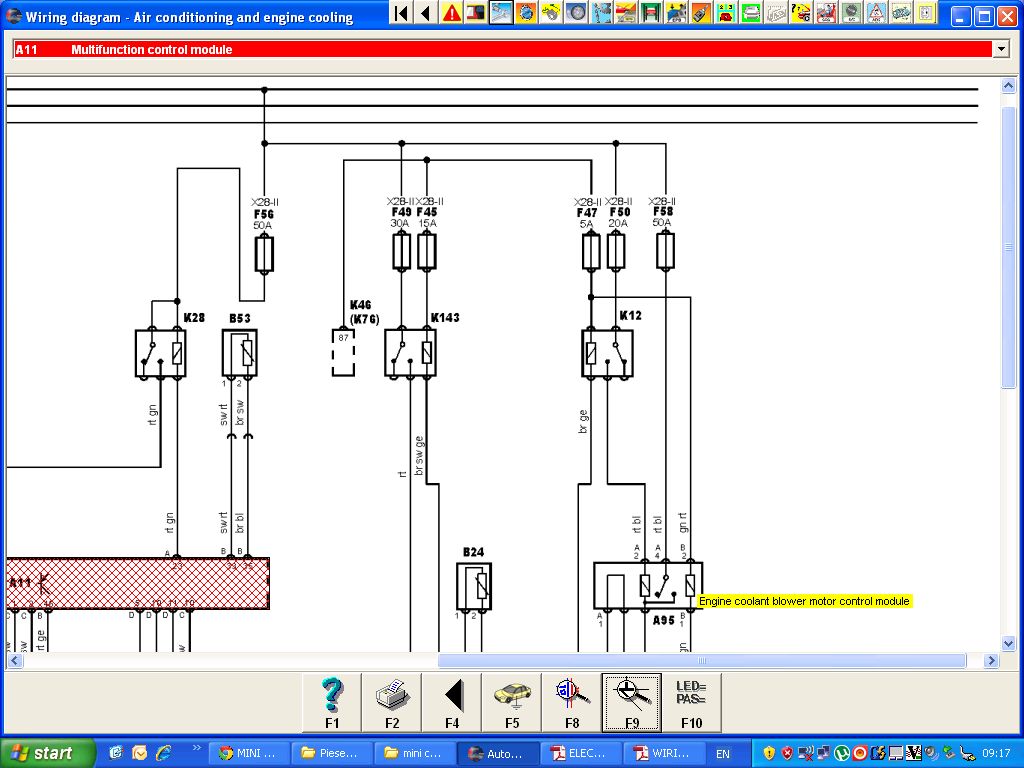Screen dimensions: 1024x768
Task: Open the component dropdown arrow beside A11
Action: pyautogui.click(x=1000, y=49)
